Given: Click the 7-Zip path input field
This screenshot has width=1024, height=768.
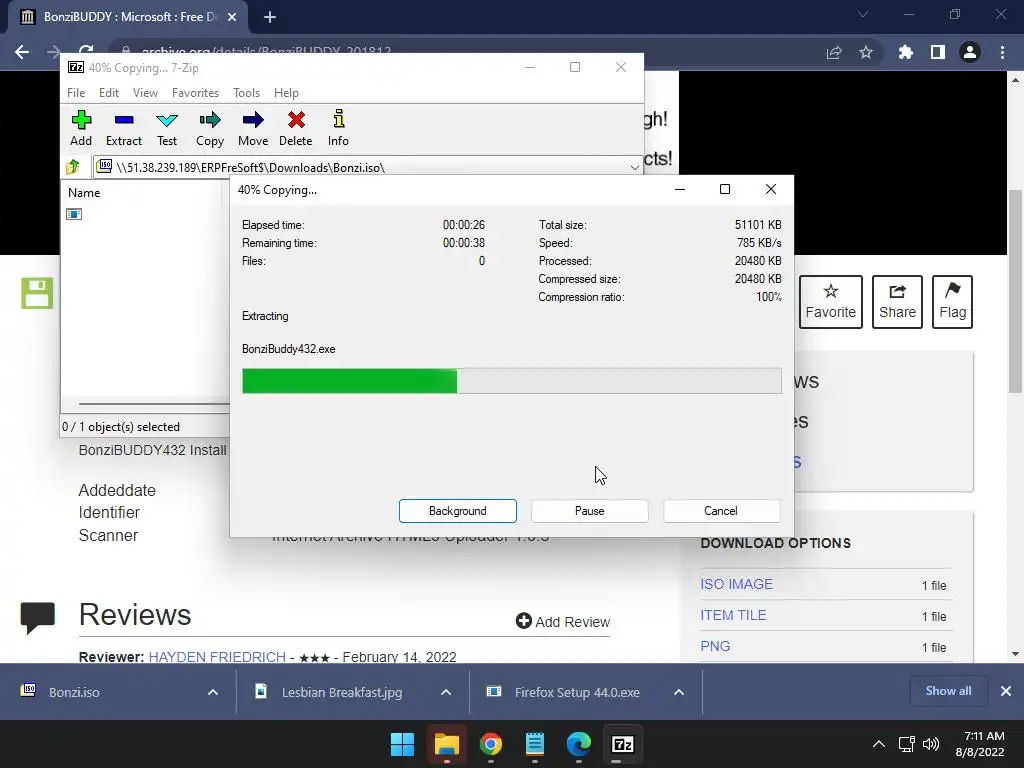Looking at the screenshot, I should tap(368, 168).
